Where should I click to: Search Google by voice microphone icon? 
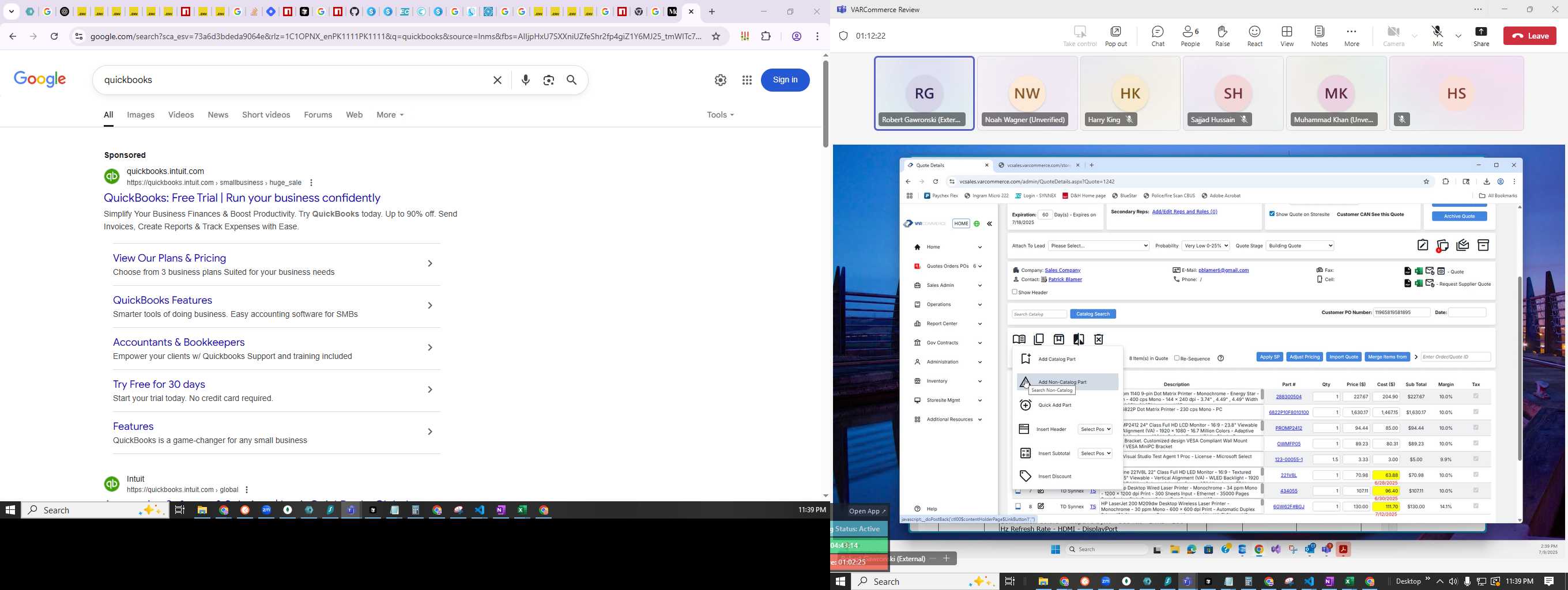[x=526, y=80]
